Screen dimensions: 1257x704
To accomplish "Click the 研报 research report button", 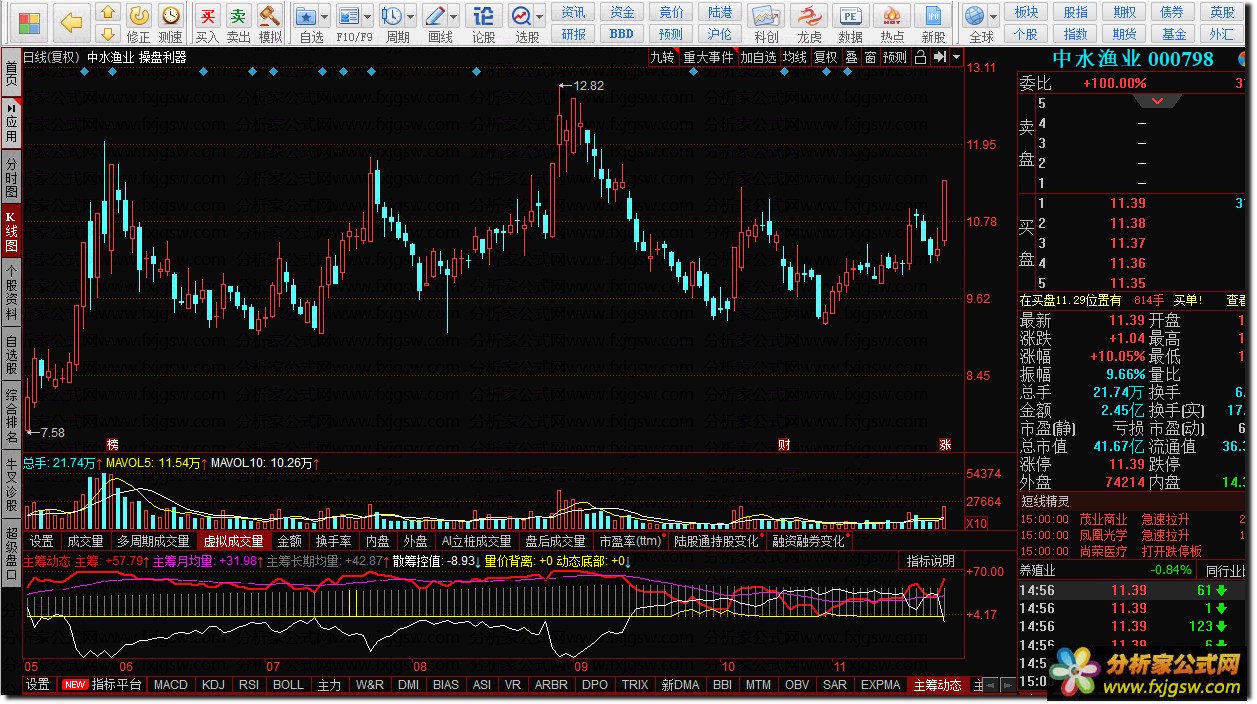I will [573, 34].
